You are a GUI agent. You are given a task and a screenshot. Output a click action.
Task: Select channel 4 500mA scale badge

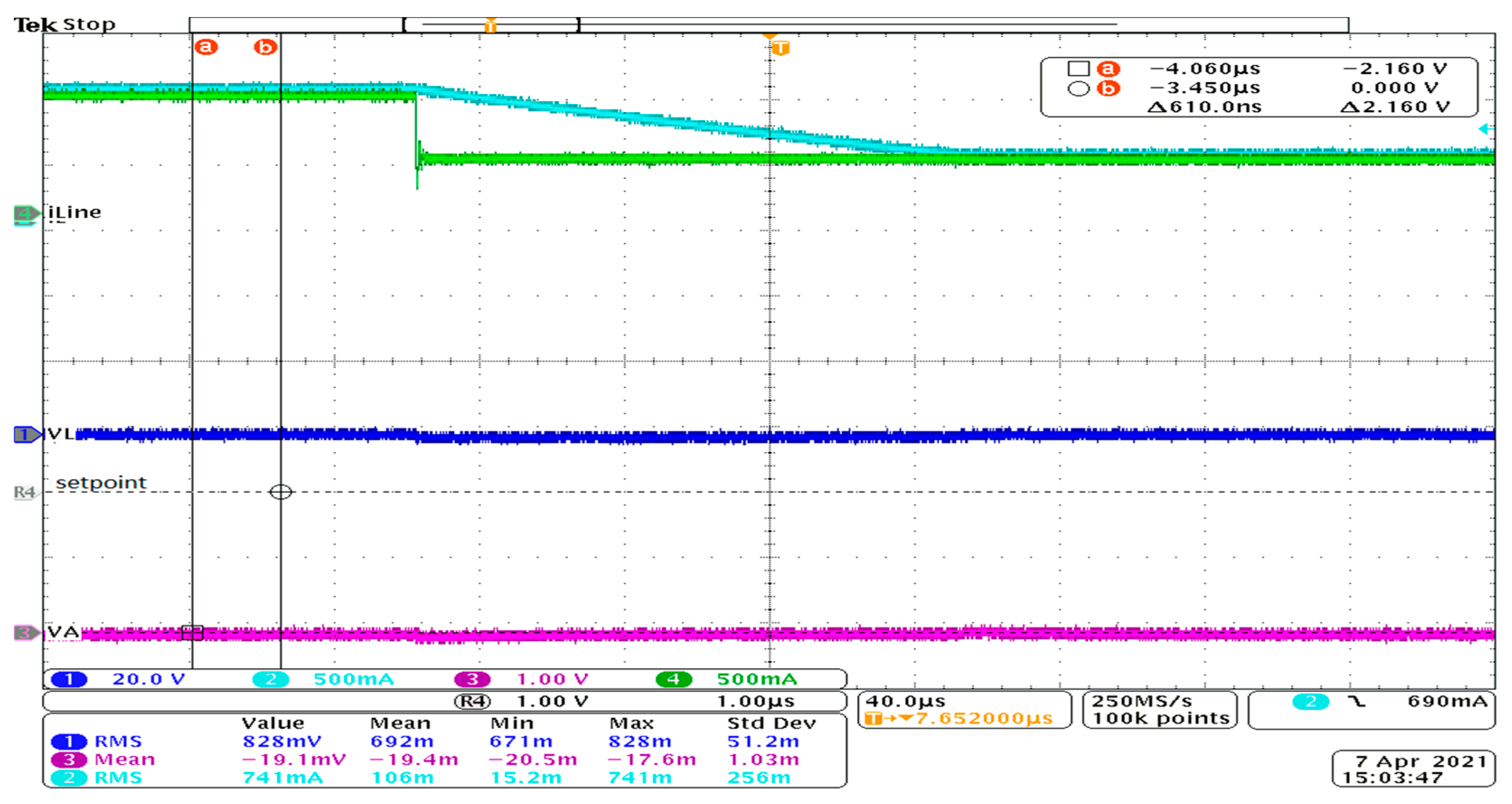pyautogui.click(x=673, y=680)
